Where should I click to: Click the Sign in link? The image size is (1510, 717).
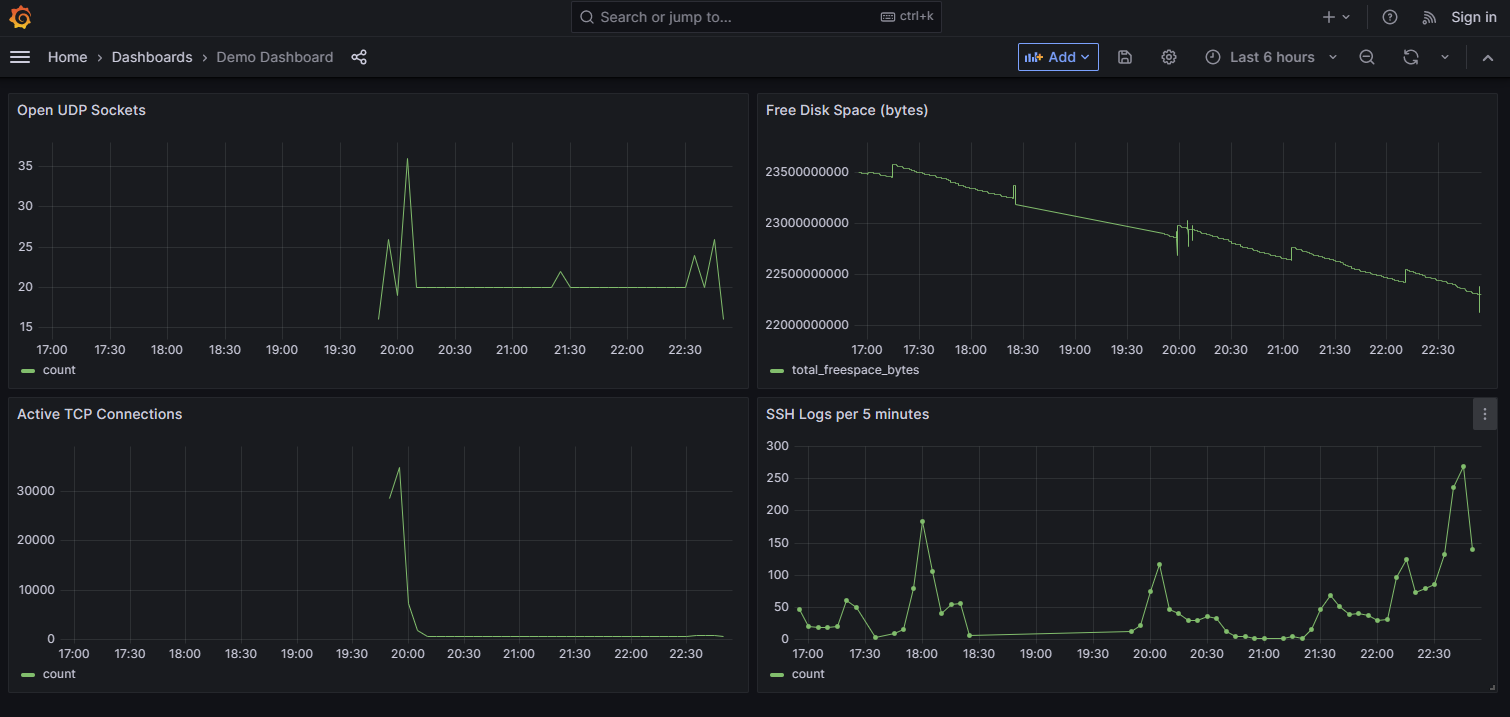[1473, 17]
